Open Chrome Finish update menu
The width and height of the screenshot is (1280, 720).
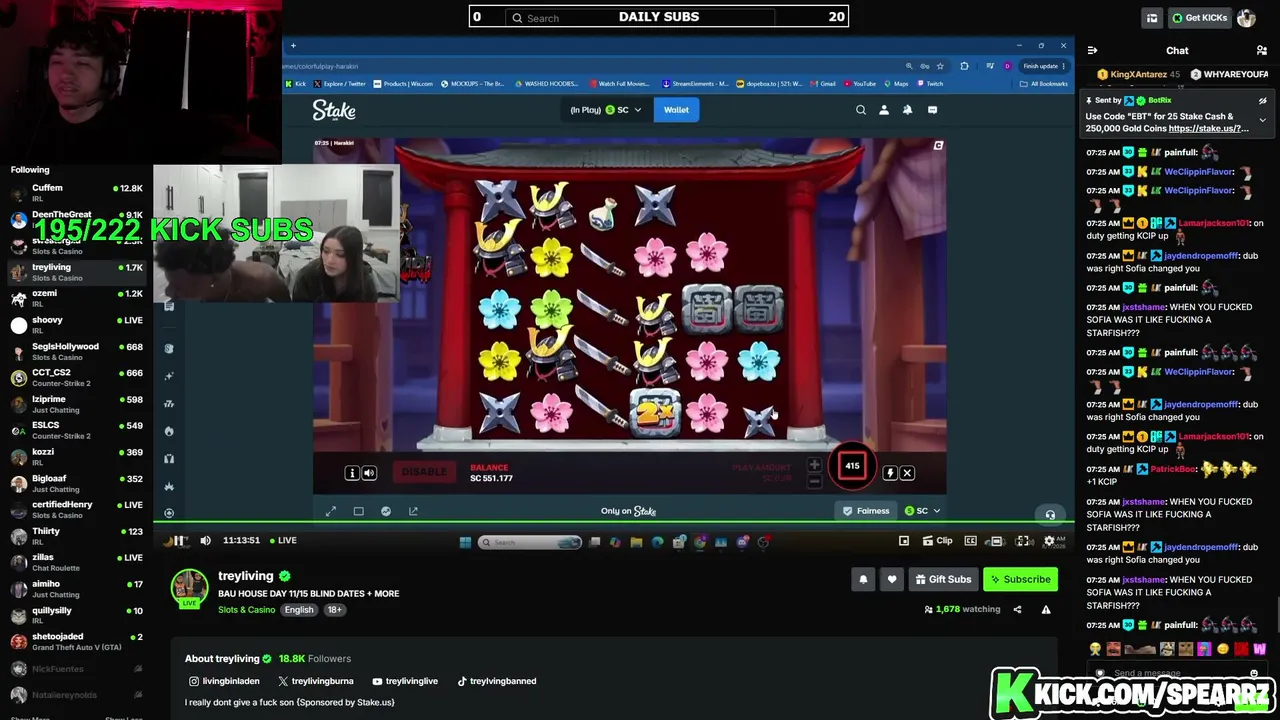pos(1044,66)
